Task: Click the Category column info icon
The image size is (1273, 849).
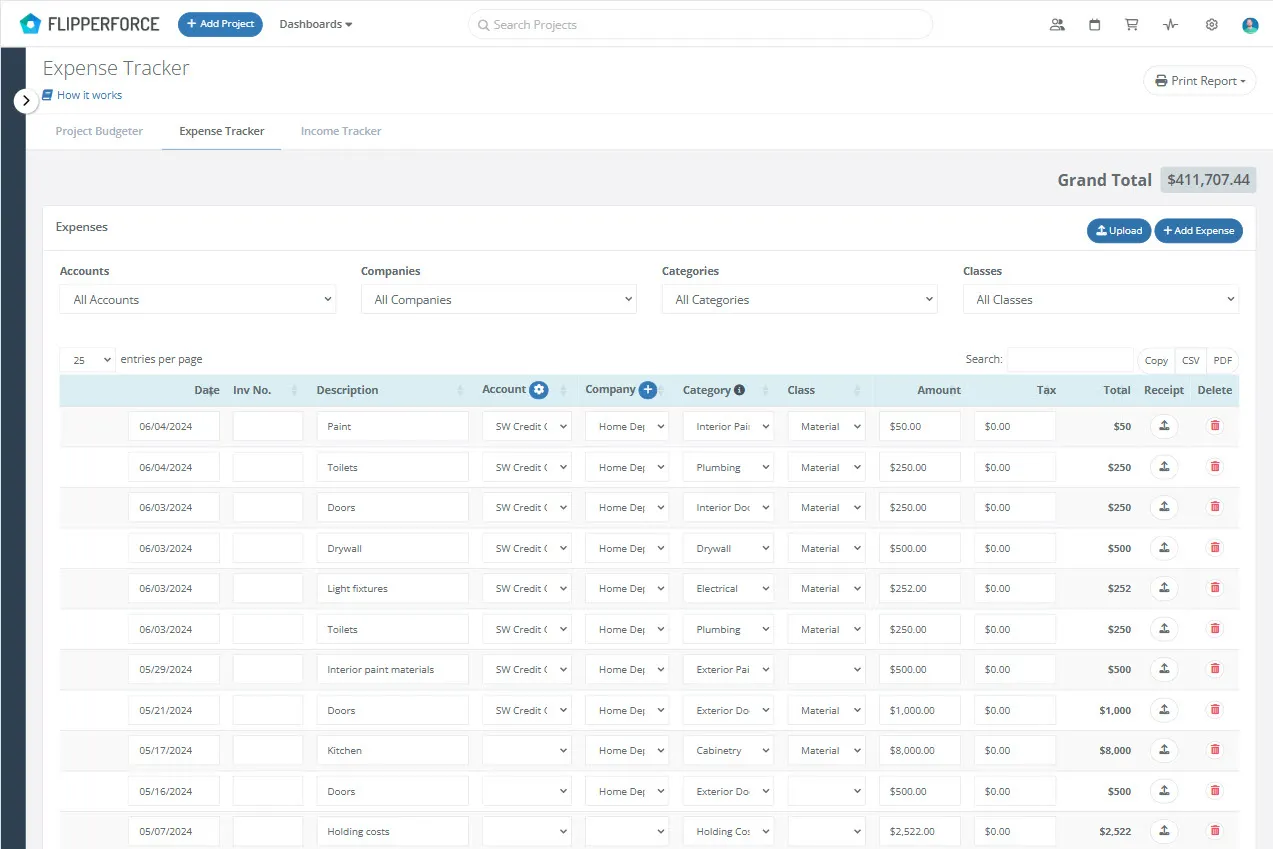Action: (740, 390)
